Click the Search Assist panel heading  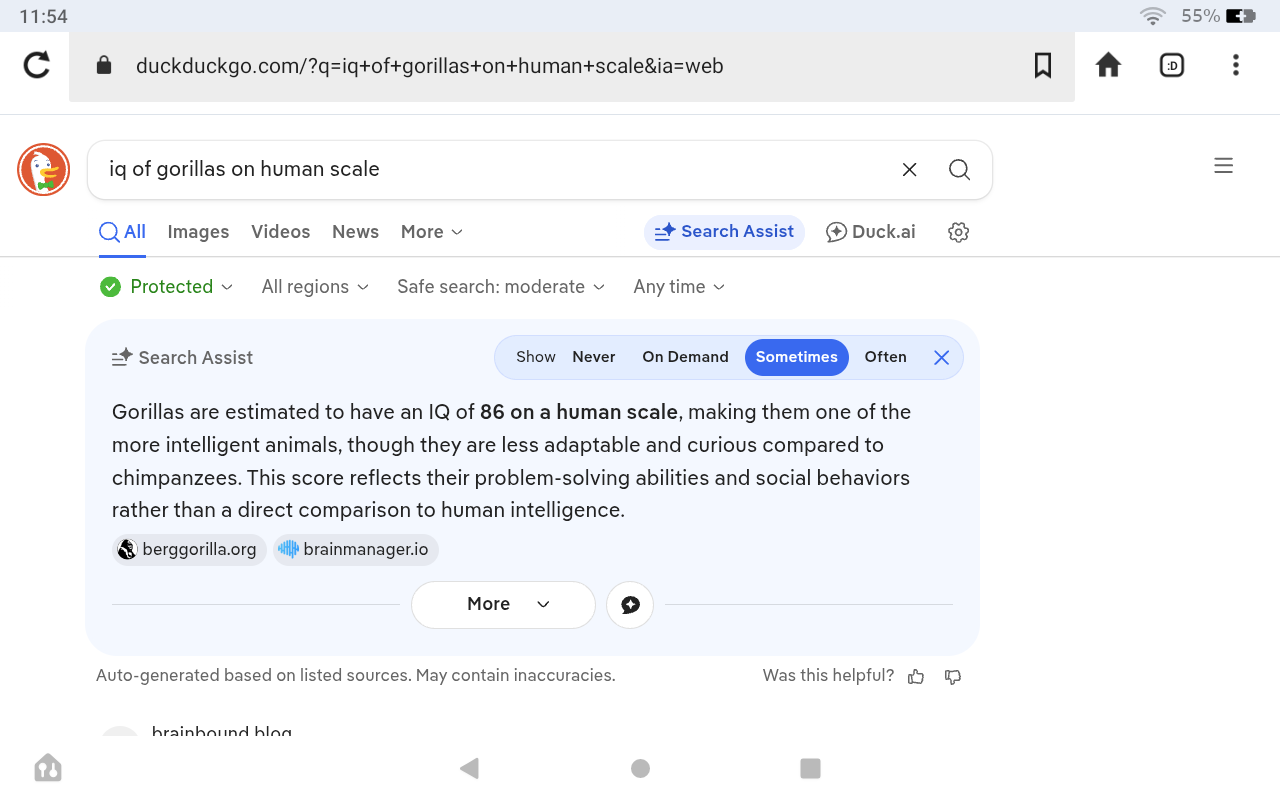pos(183,357)
